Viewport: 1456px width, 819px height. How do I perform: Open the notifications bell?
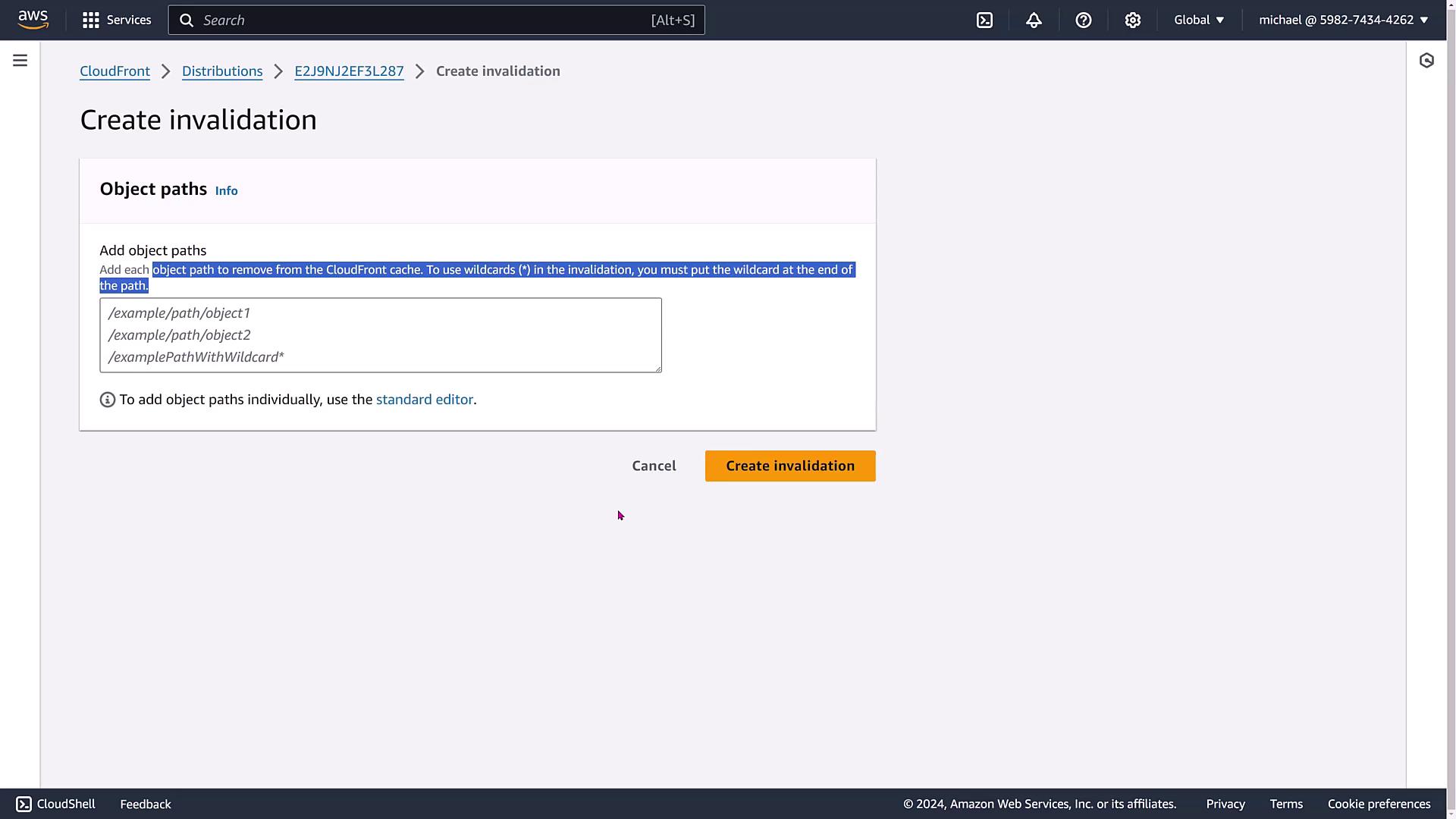1034,20
